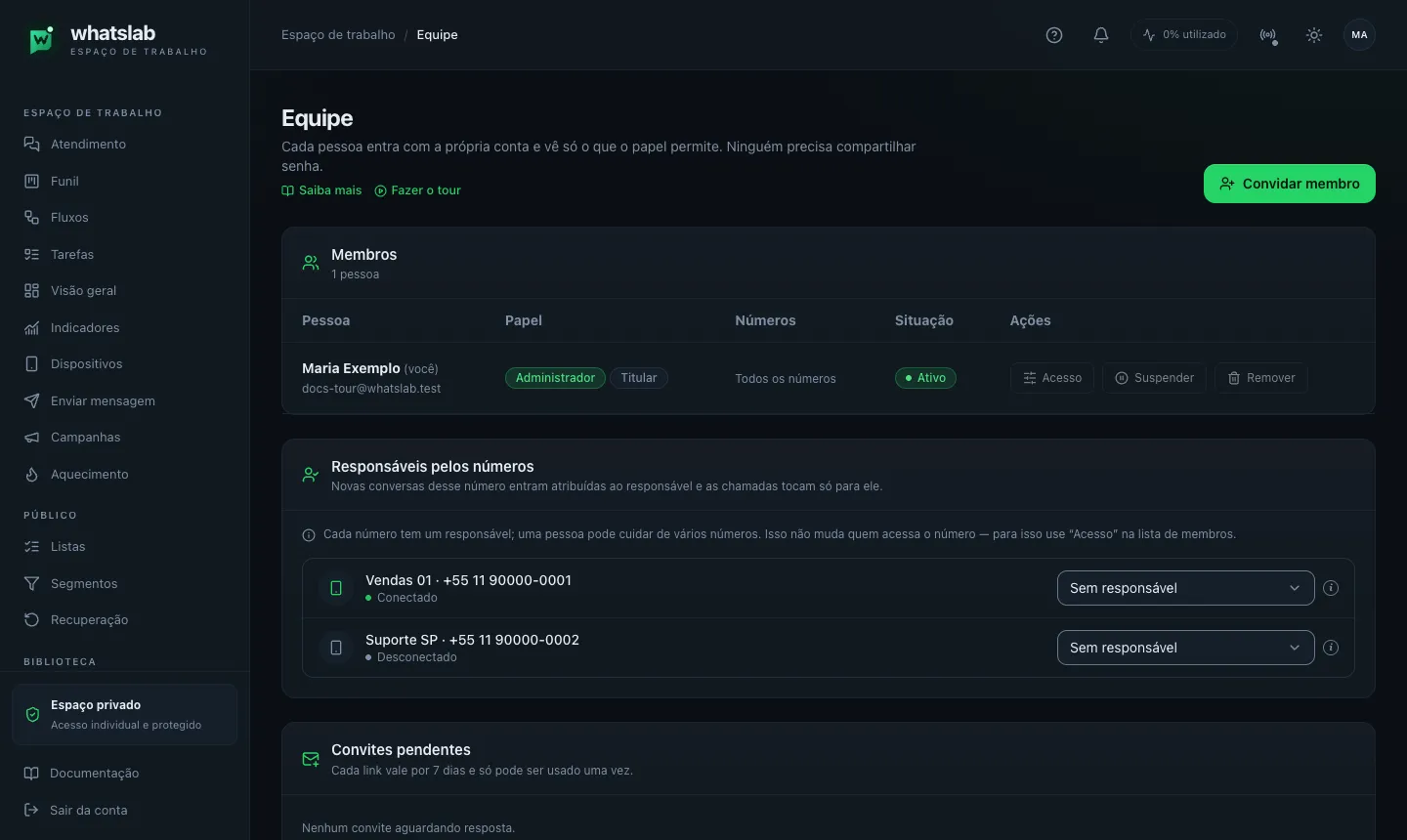Viewport: 1407px width, 840px height.
Task: Open Listas under Público
Action: pyautogui.click(x=67, y=547)
